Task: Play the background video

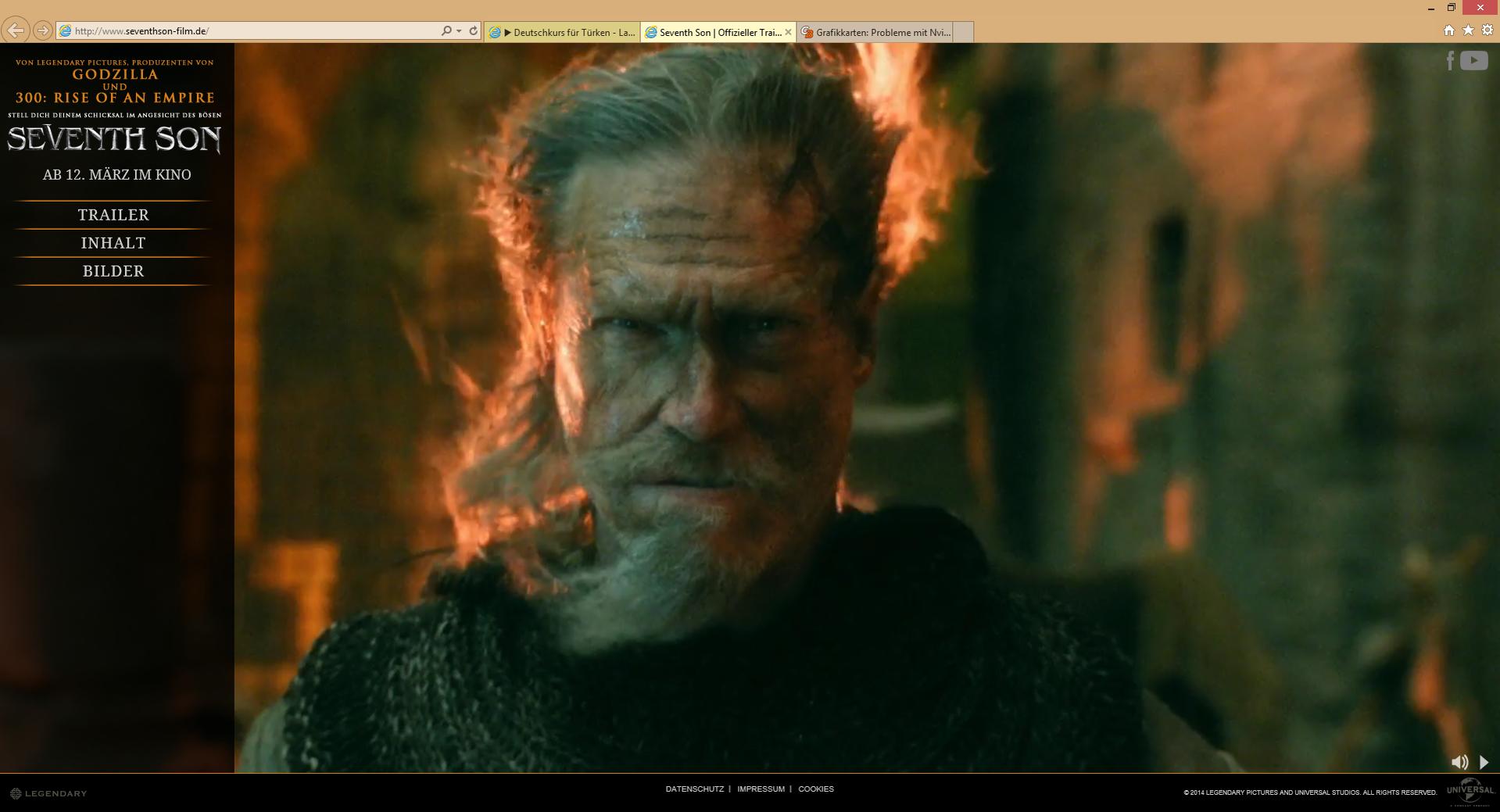Action: pyautogui.click(x=1484, y=762)
